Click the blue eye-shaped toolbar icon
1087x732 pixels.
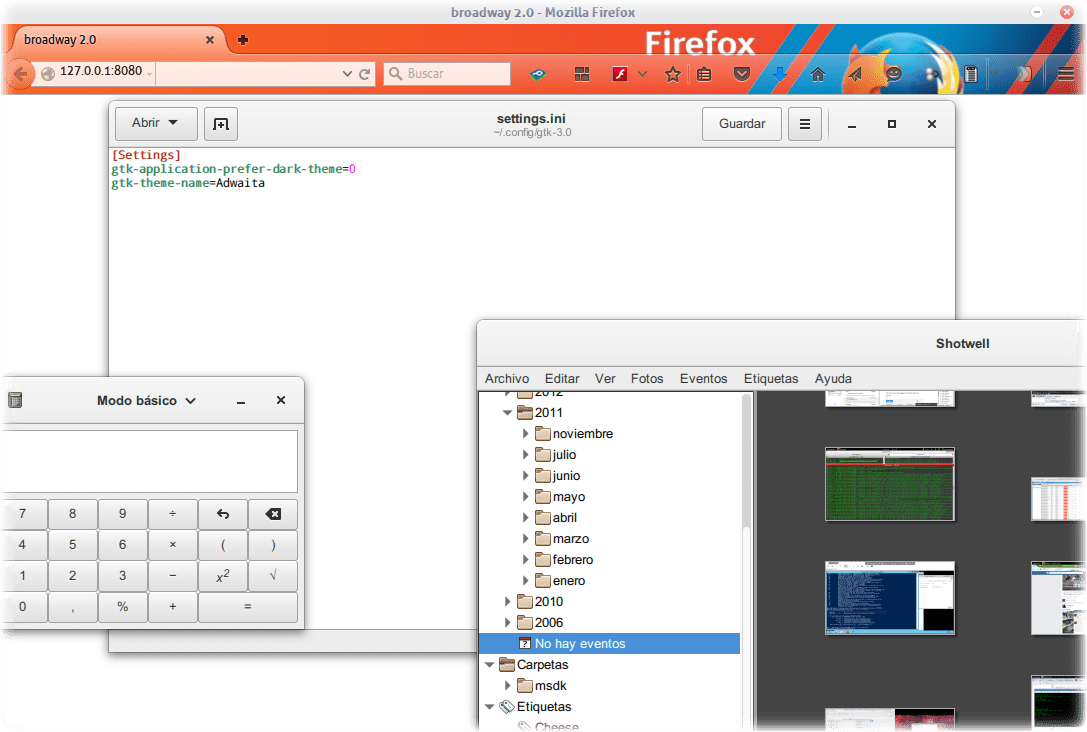pyautogui.click(x=538, y=74)
